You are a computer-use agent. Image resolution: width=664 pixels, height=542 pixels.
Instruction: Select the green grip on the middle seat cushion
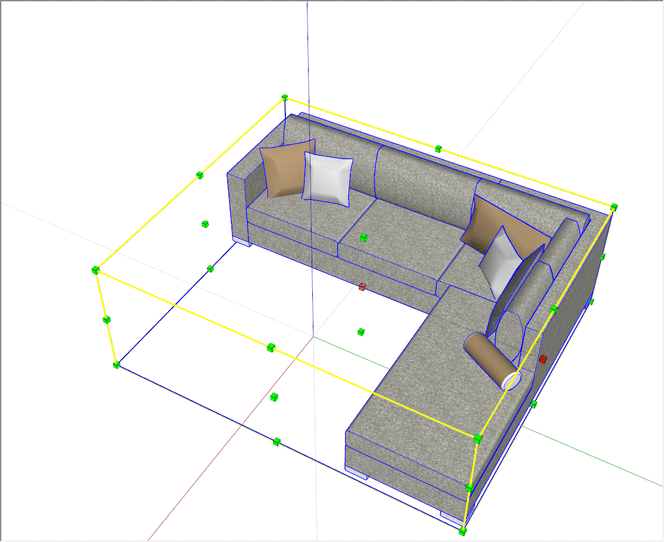coord(363,238)
